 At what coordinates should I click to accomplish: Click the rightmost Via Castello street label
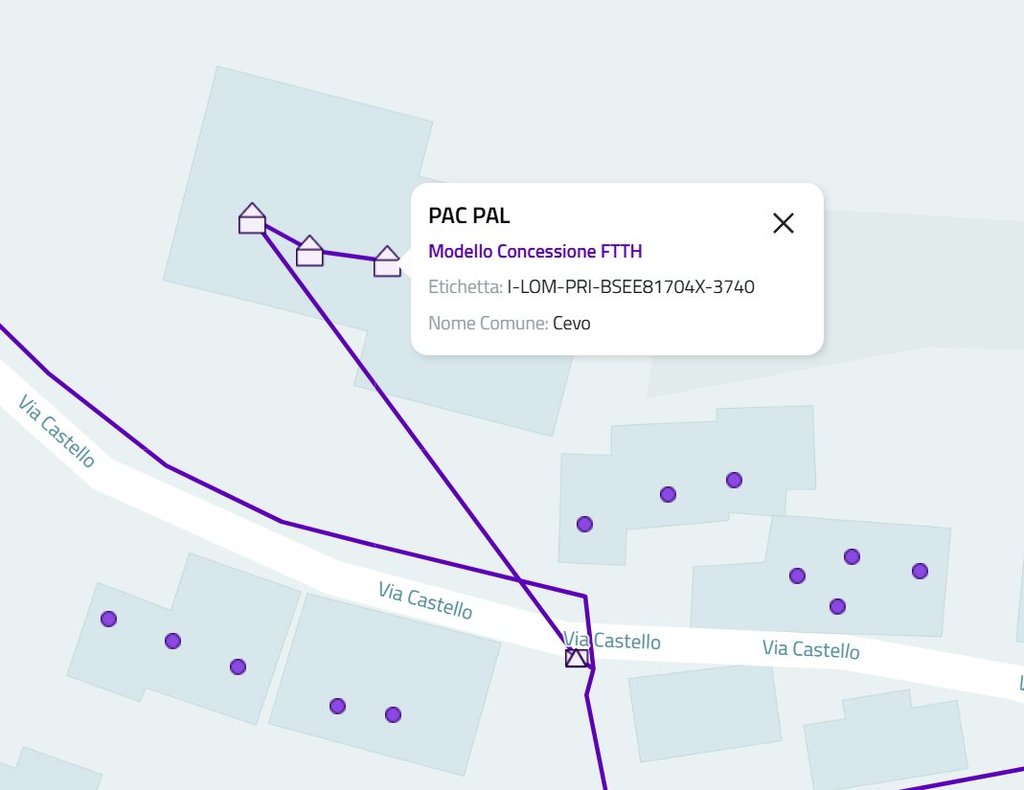pyautogui.click(x=810, y=649)
